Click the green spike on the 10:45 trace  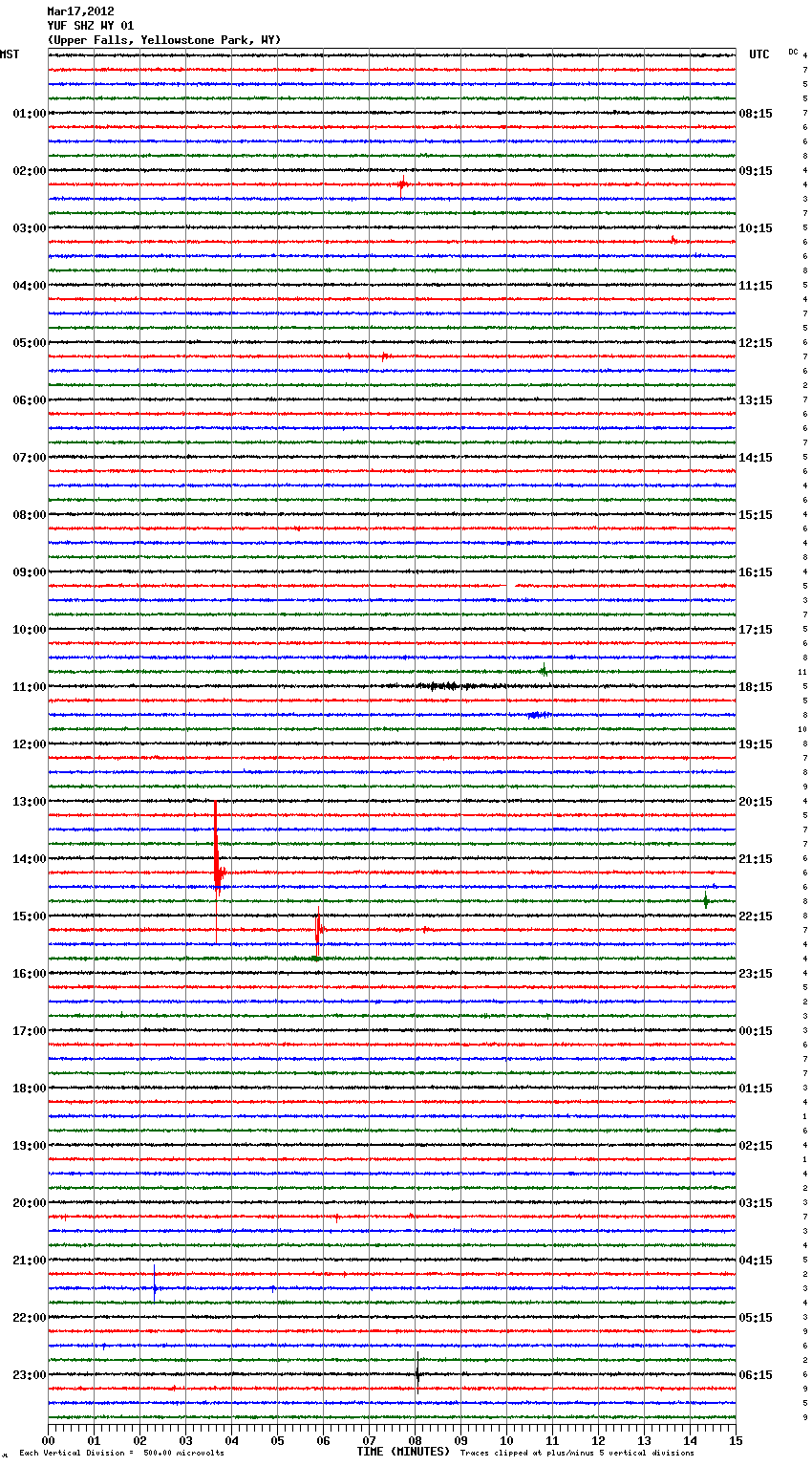pos(544,671)
